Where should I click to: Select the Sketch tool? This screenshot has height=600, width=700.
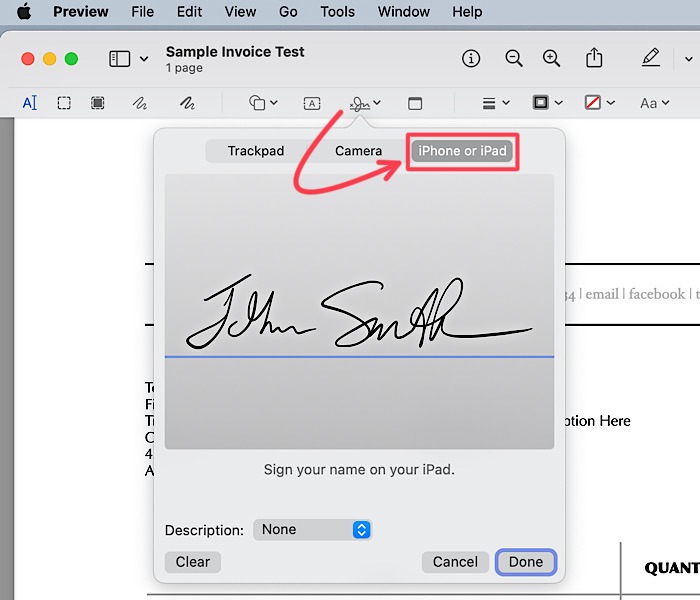pos(140,104)
